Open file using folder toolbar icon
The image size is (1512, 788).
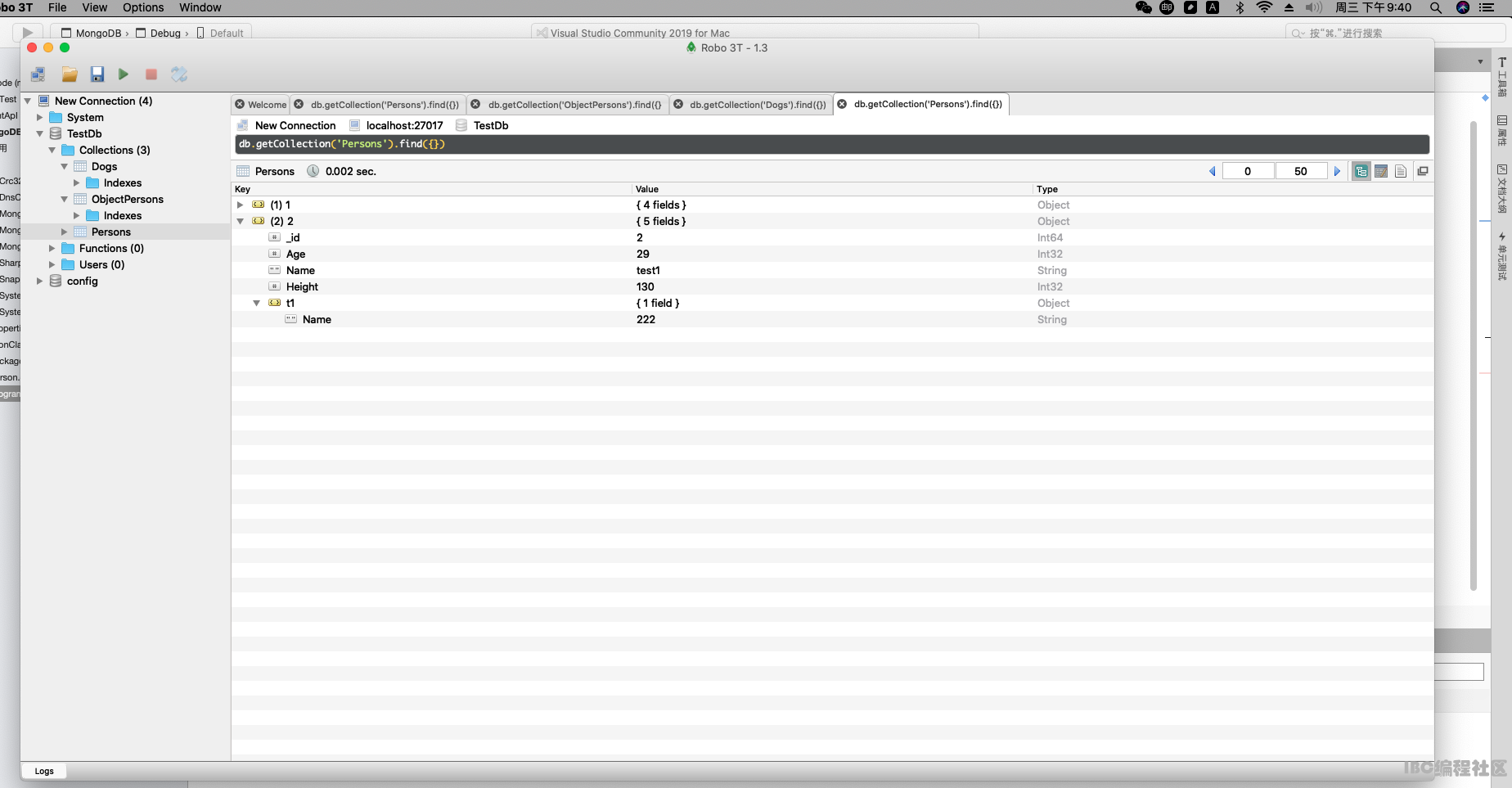pyautogui.click(x=70, y=74)
